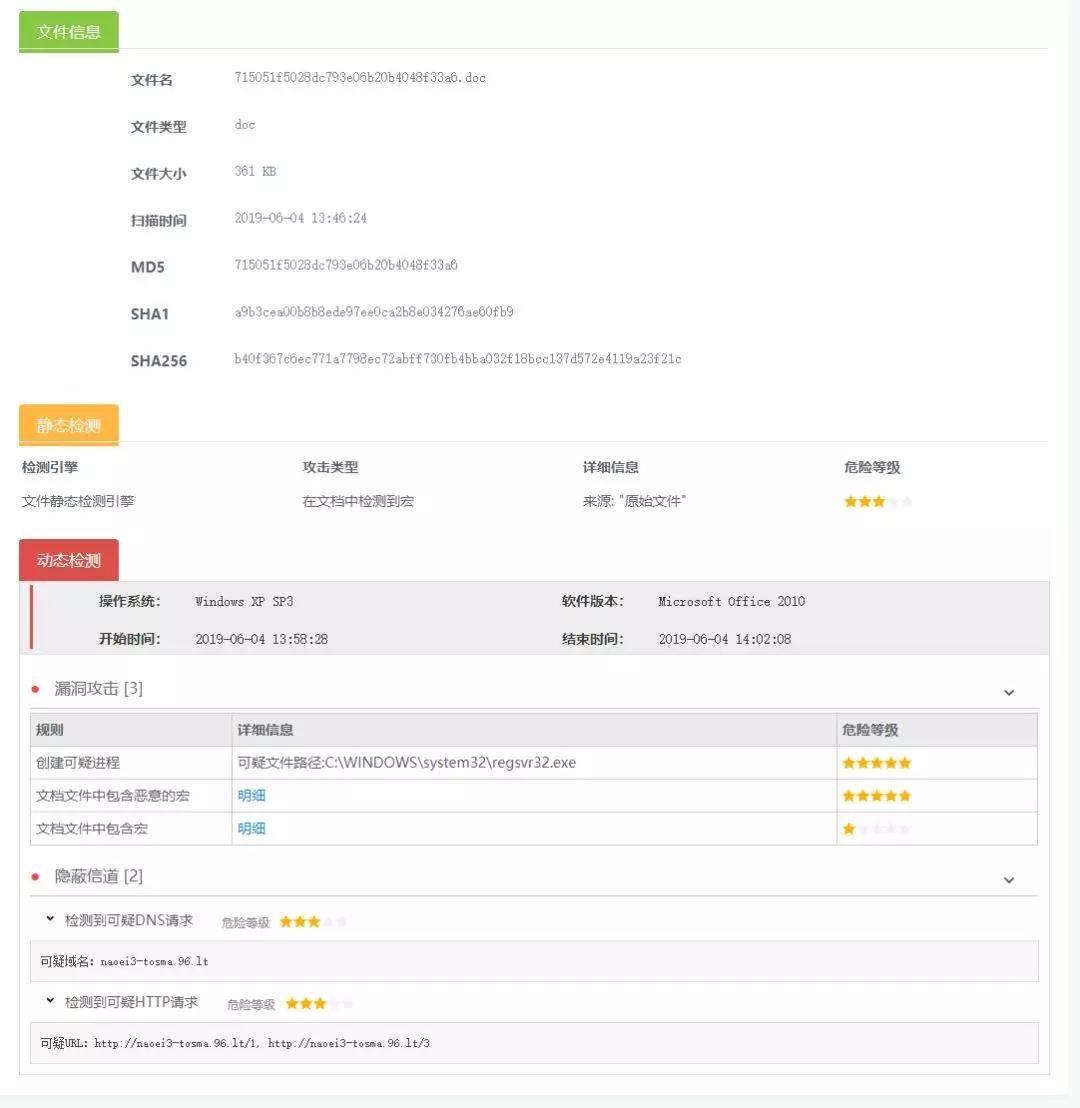Click the 动态检测 red section tab
Screen dimensions: 1080x1108
tap(68, 560)
